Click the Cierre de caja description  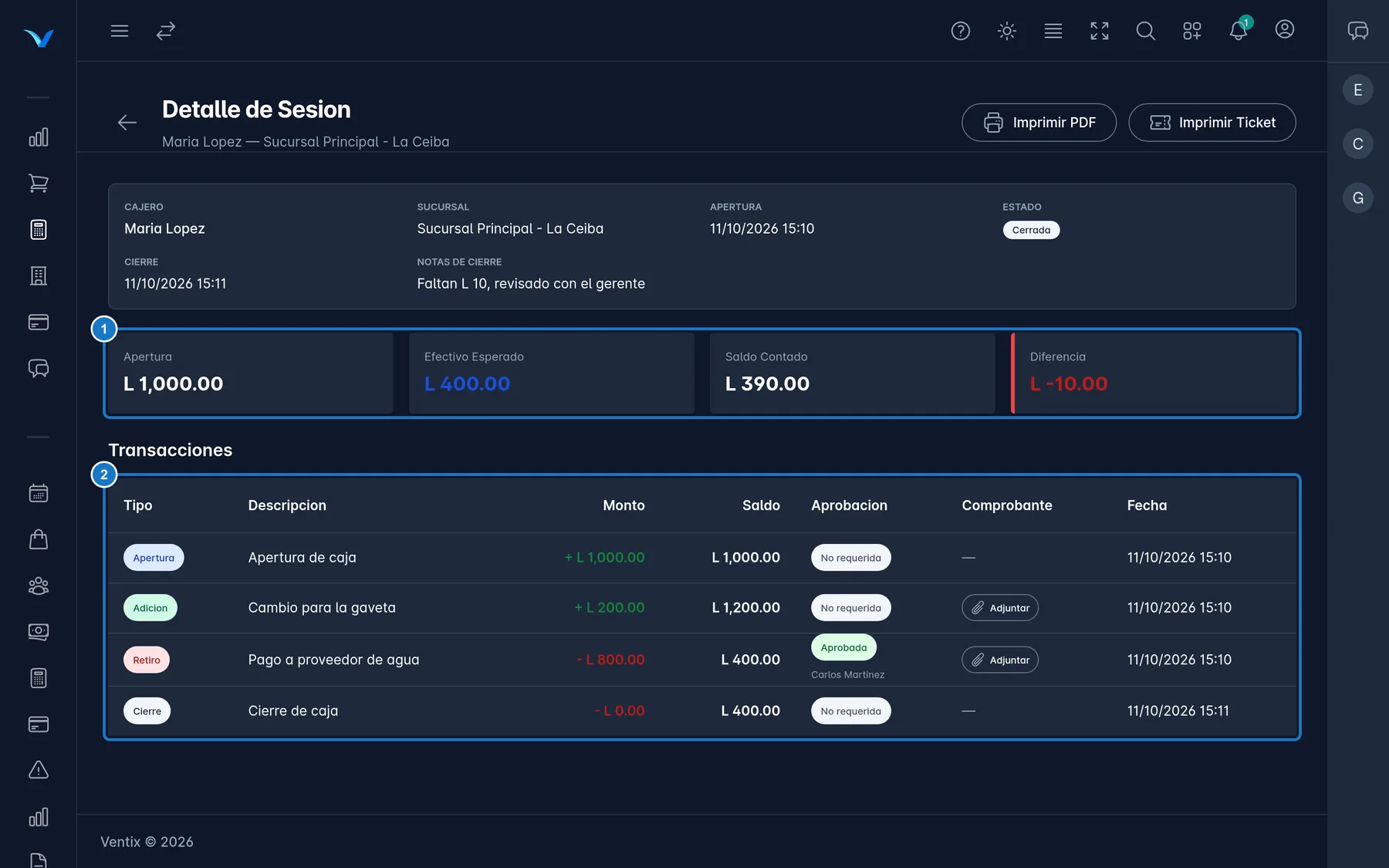point(293,711)
